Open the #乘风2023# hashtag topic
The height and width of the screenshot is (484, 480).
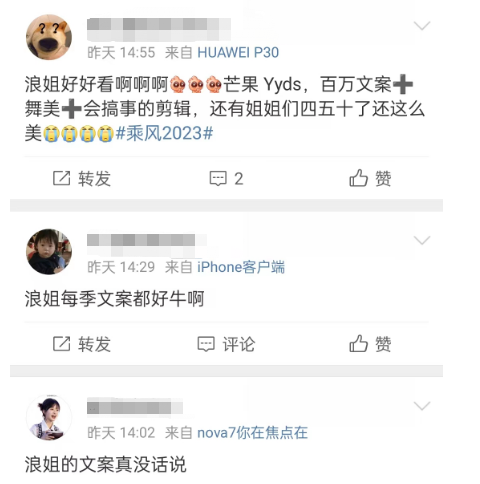click(164, 134)
